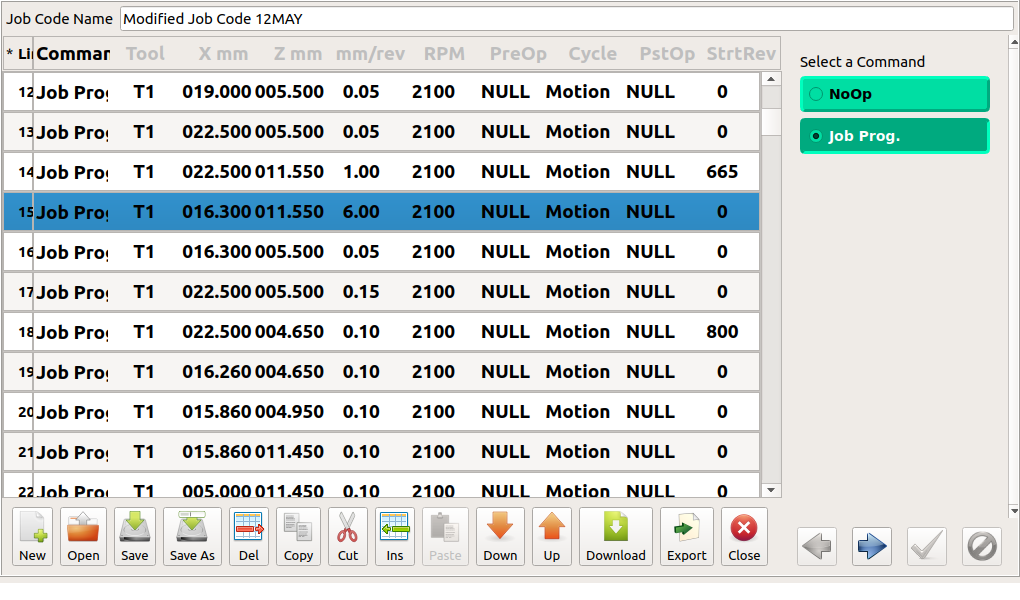This screenshot has height=600, width=1020.
Task: Click the Z mm column header
Action: coord(297,54)
